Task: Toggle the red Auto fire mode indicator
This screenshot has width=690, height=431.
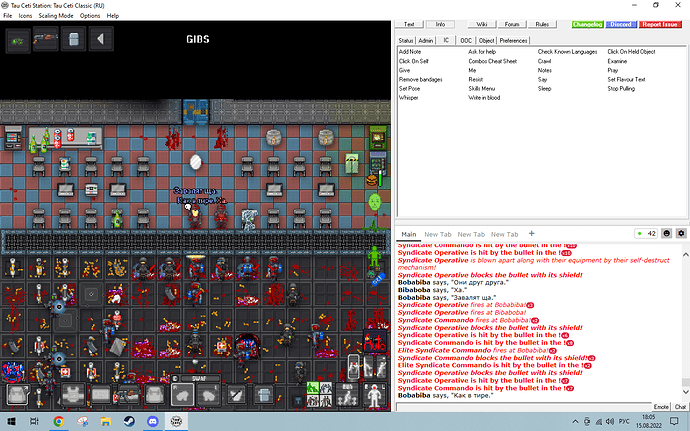Action: pyautogui.click(x=374, y=342)
